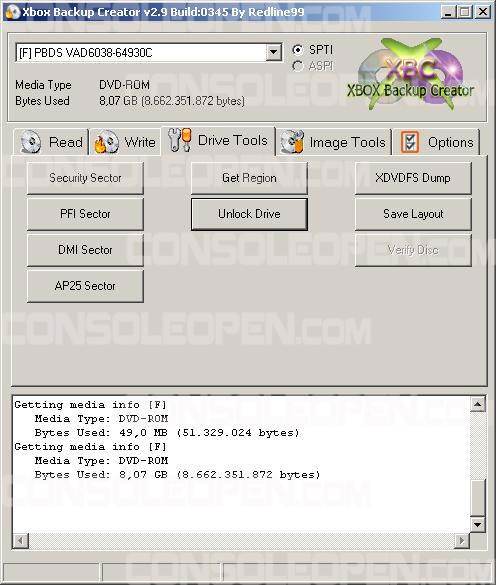Go to the Options tab
Screen dimensions: 496x585
(x=436, y=142)
